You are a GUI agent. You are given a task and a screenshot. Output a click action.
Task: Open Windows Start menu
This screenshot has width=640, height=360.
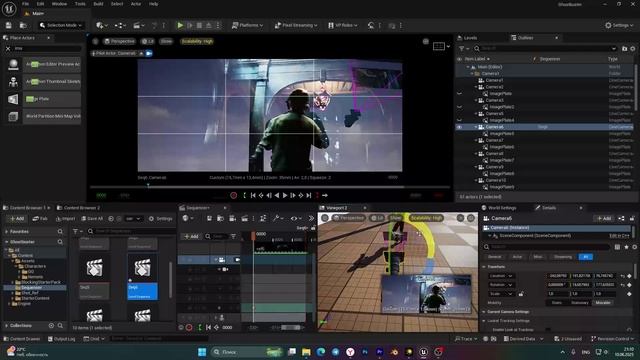click(202, 352)
